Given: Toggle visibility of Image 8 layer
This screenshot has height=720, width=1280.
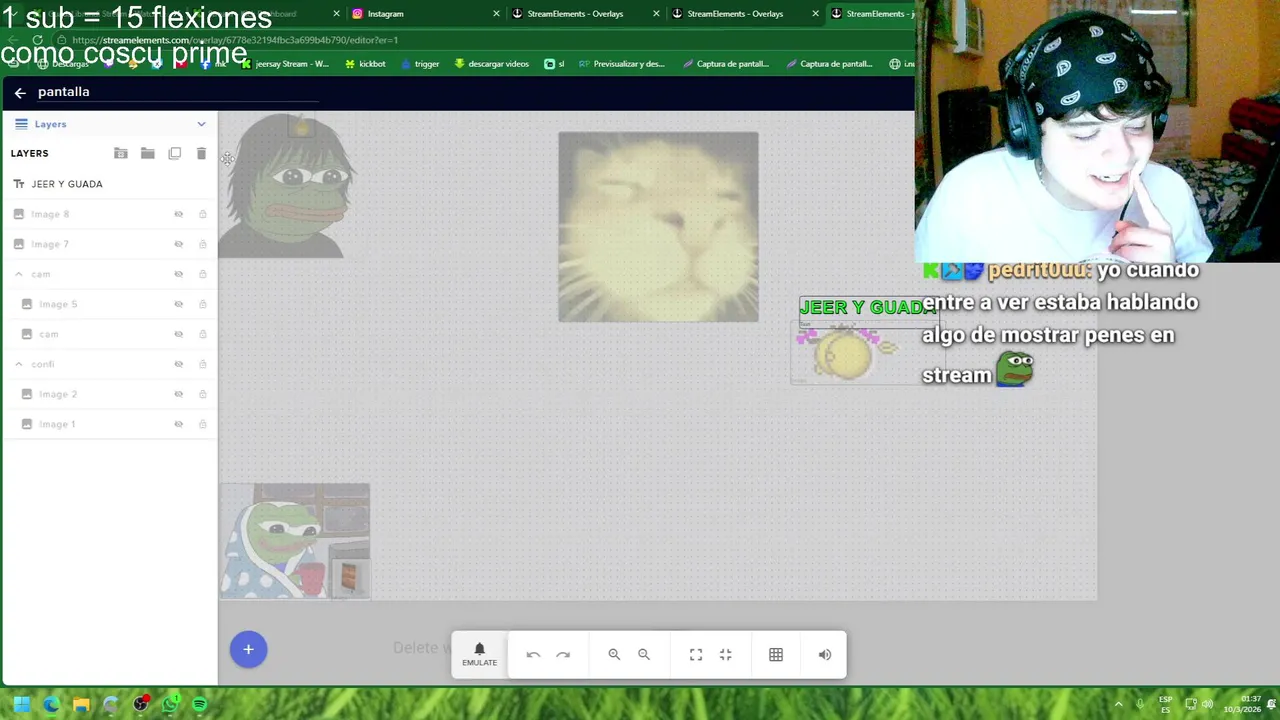Looking at the screenshot, I should pos(179,214).
